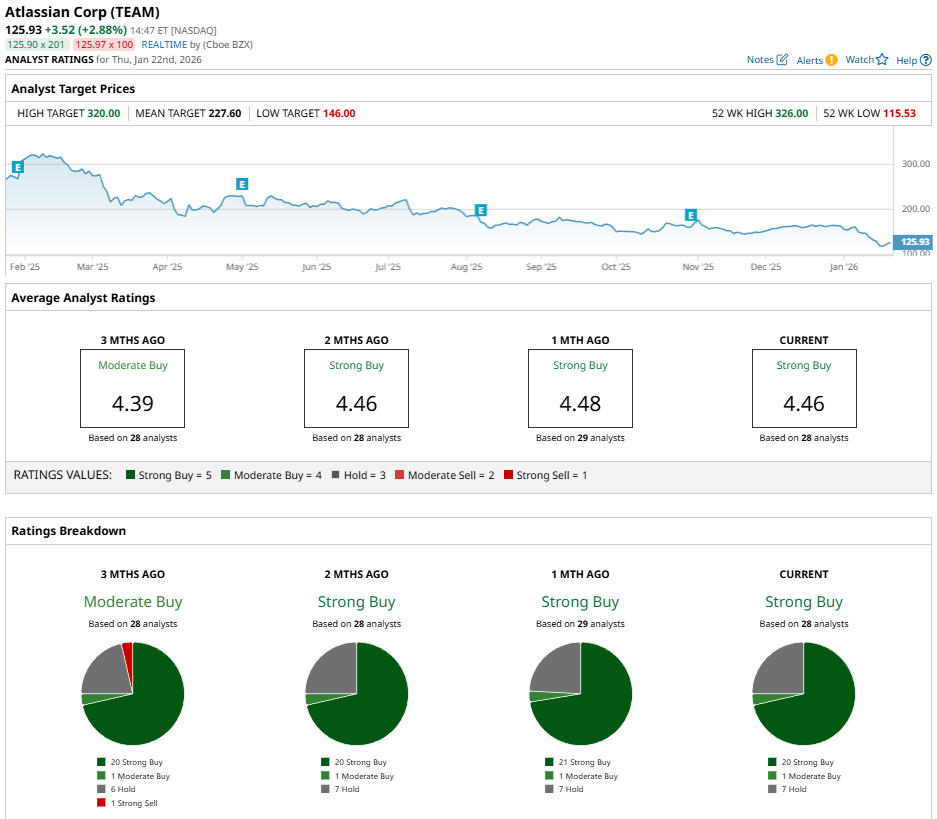
Task: Click the REALTIME link under the price
Action: tap(165, 45)
